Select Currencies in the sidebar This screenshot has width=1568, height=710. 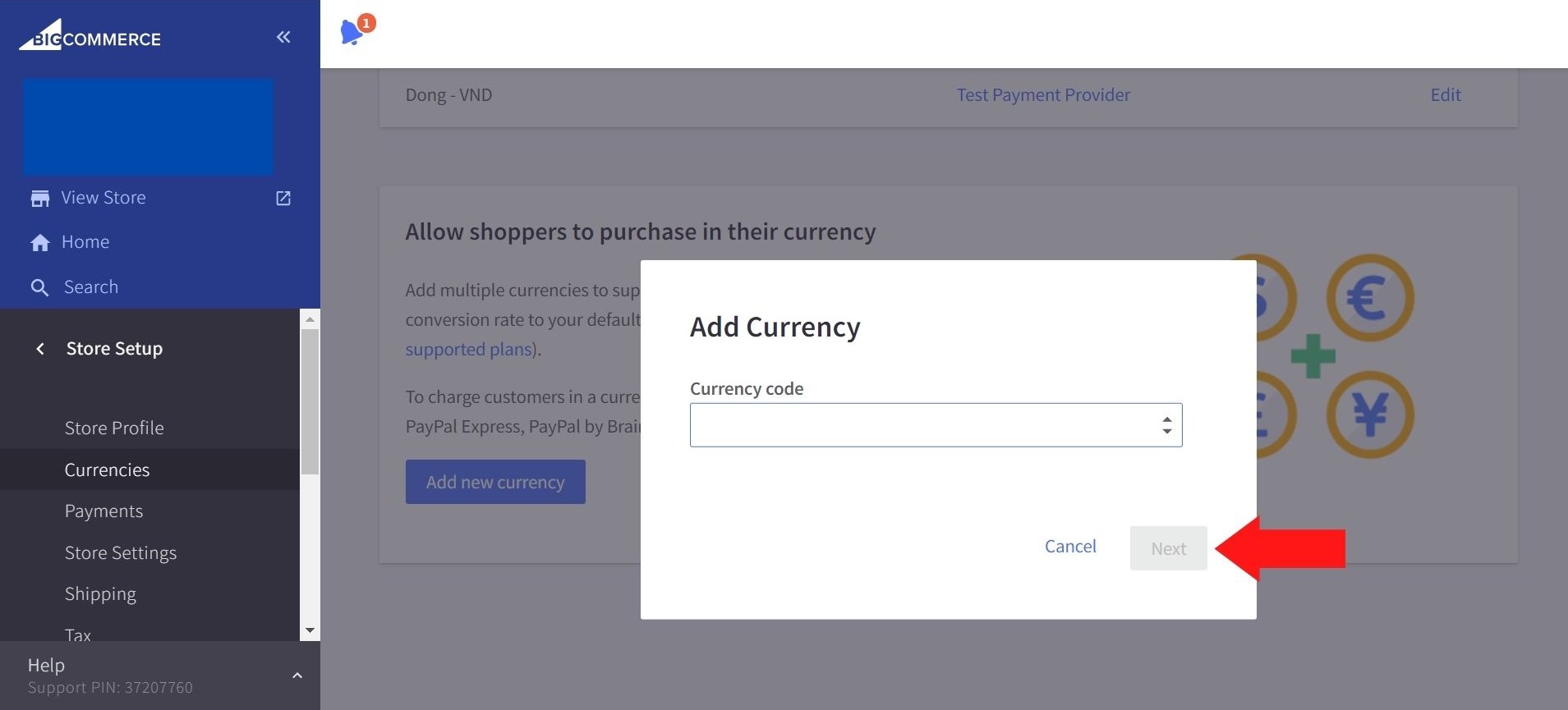coord(107,470)
